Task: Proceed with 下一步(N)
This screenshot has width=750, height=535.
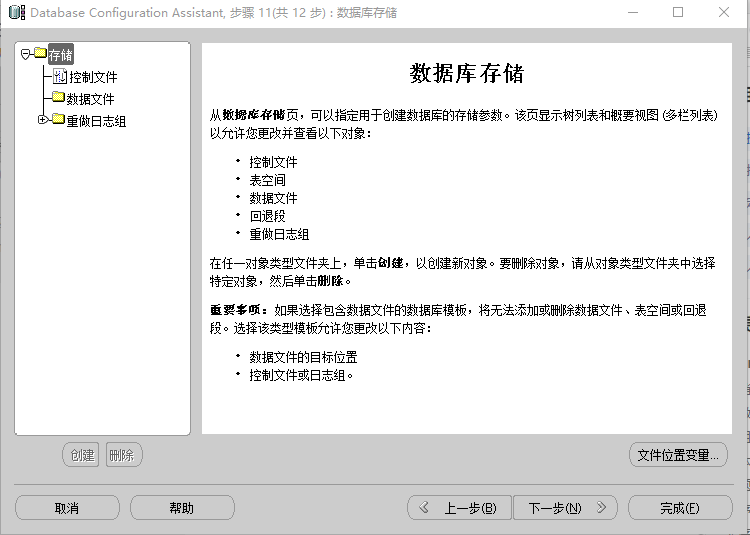Action: pos(565,507)
